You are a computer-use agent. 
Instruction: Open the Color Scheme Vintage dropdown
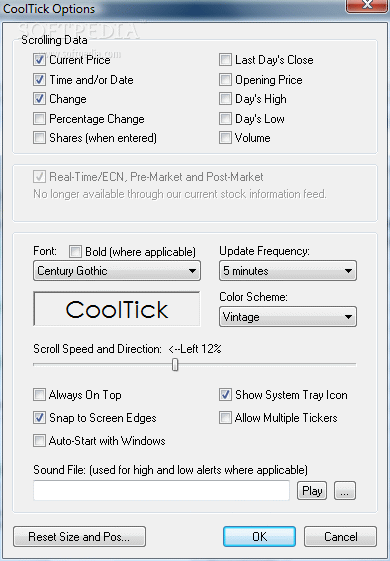coord(288,316)
